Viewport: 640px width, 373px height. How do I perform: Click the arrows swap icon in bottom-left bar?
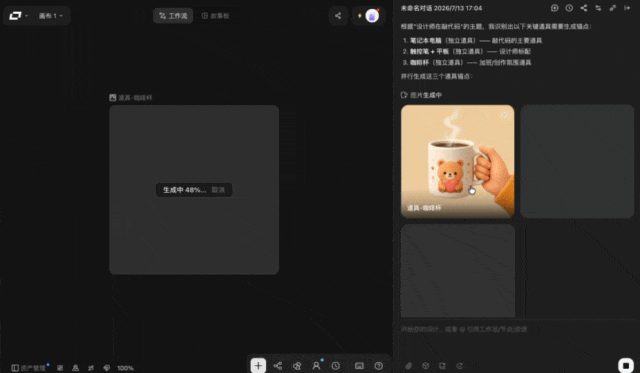[91, 368]
